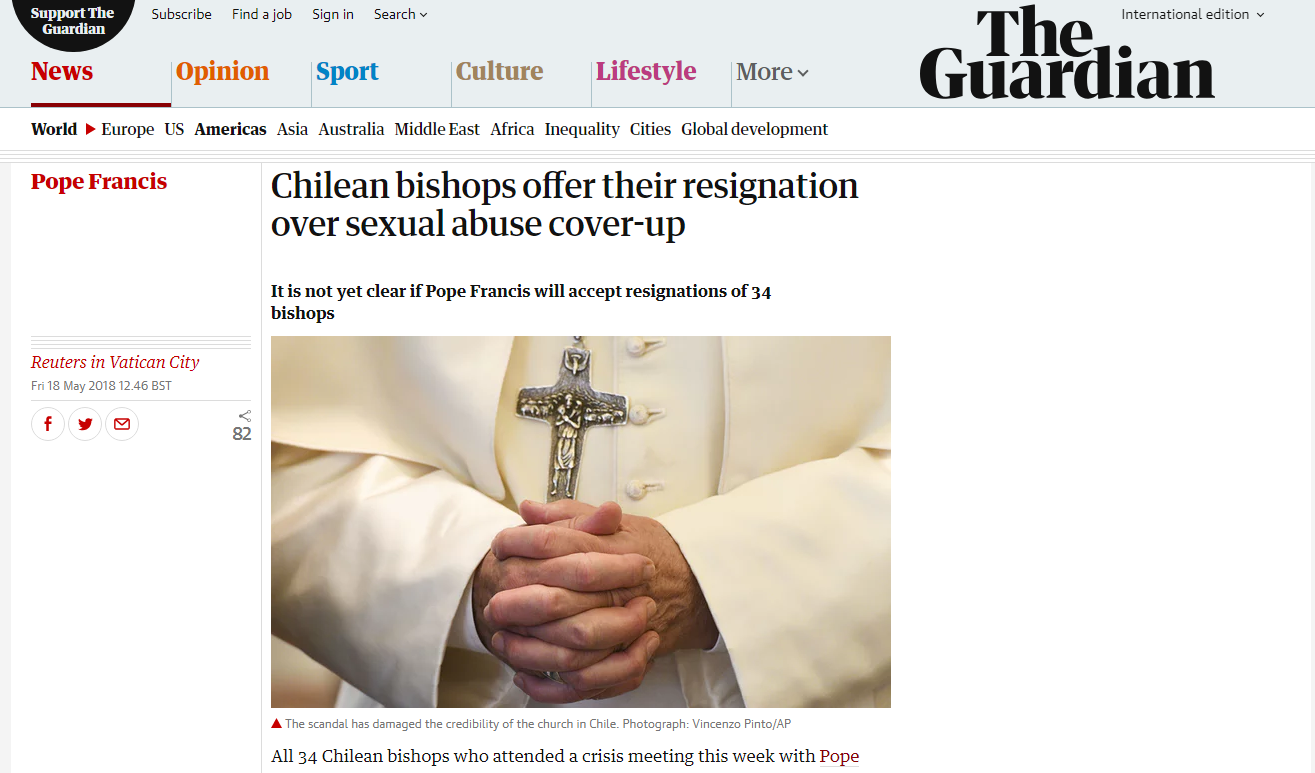Click the article photo of clasped hands
This screenshot has height=773, width=1315.
pyautogui.click(x=581, y=522)
